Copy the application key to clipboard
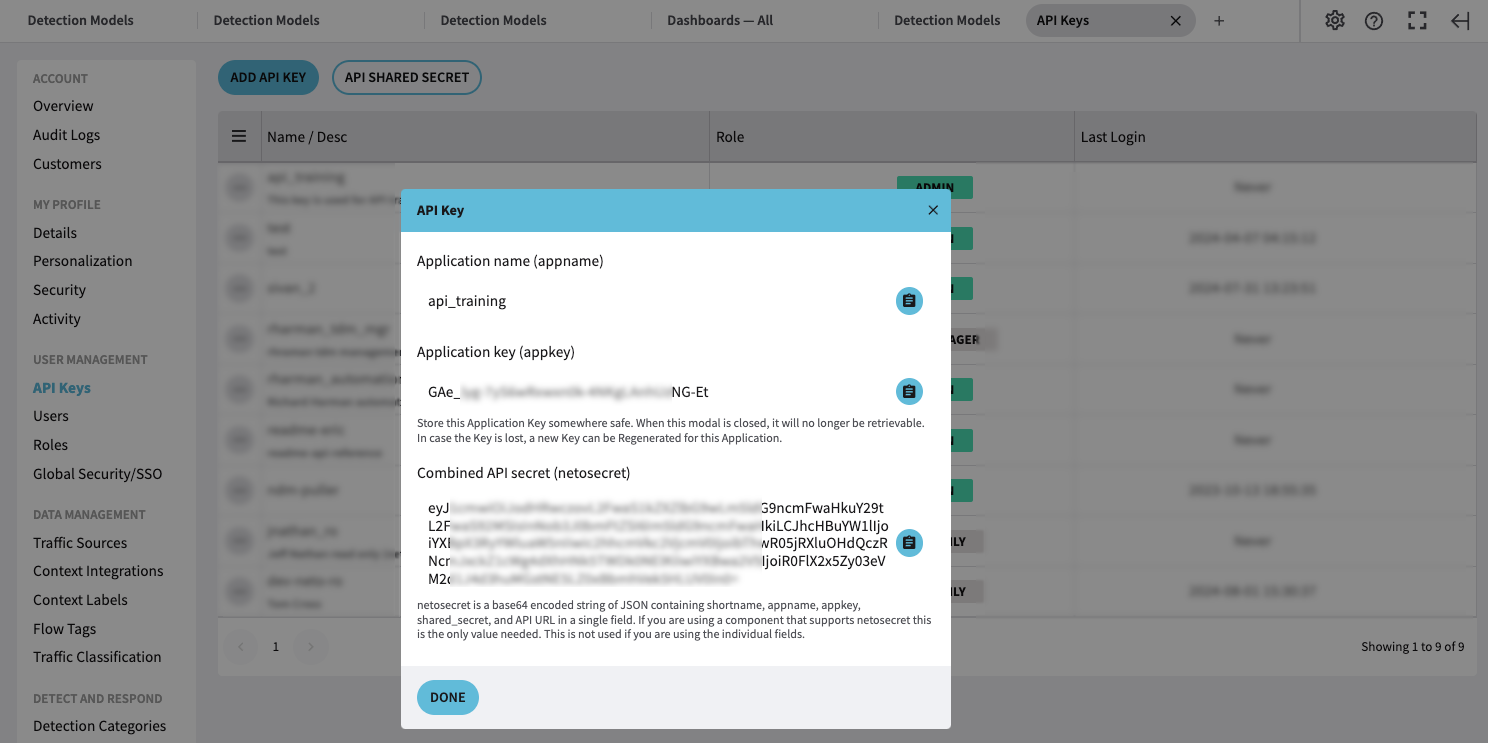 pos(908,392)
